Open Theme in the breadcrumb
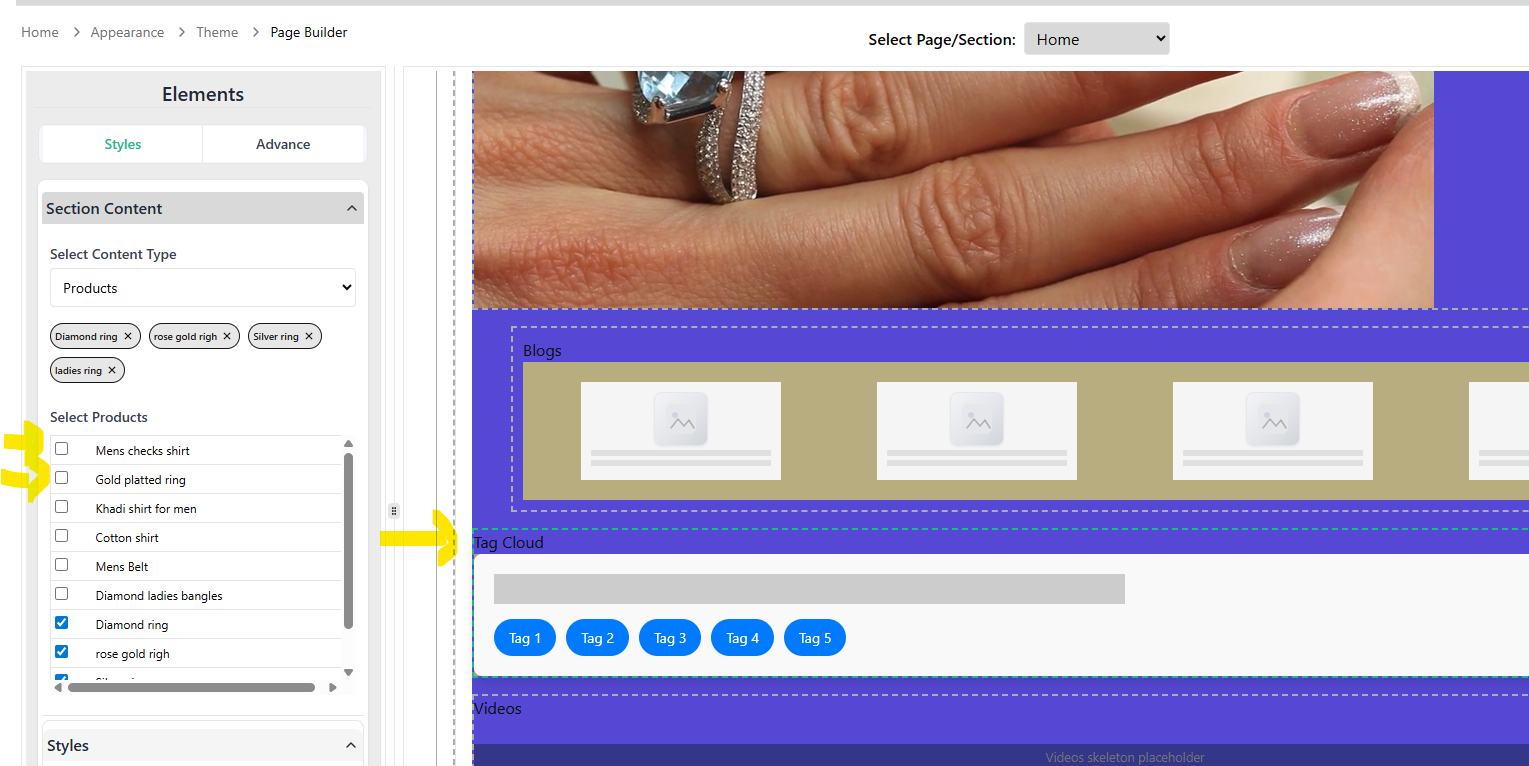 coord(217,32)
